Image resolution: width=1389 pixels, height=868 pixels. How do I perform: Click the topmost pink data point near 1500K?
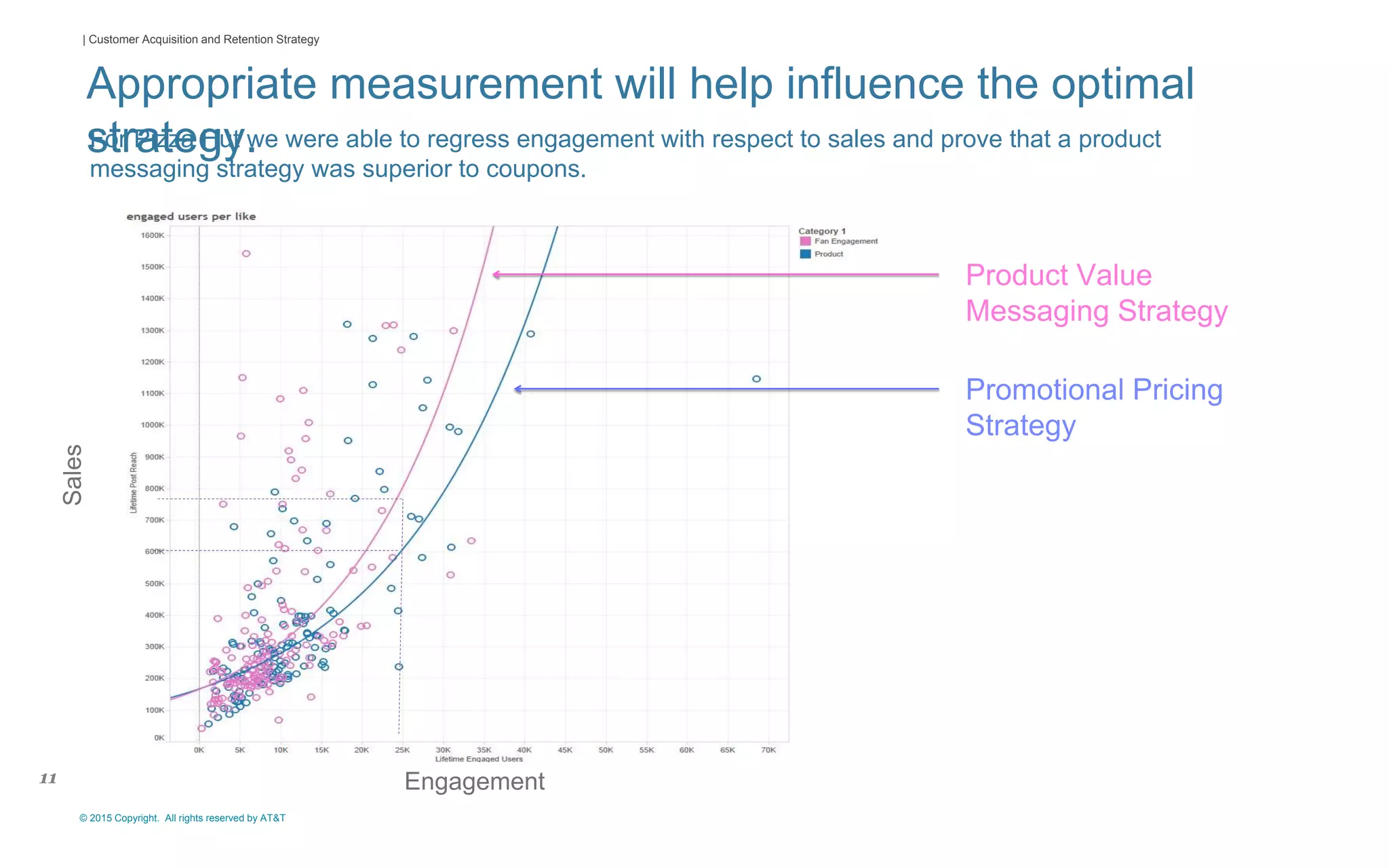(246, 254)
